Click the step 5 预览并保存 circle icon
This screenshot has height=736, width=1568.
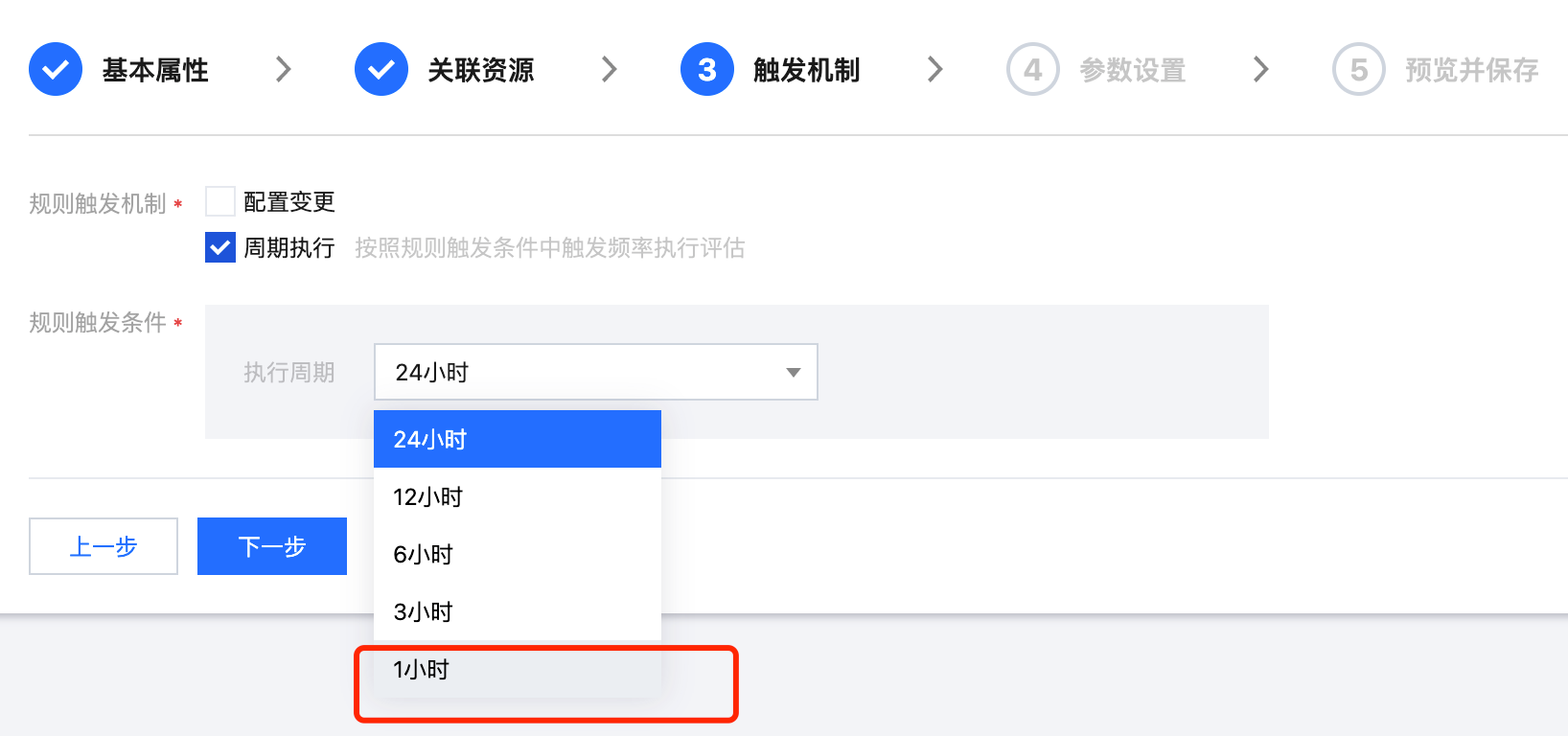[1358, 69]
